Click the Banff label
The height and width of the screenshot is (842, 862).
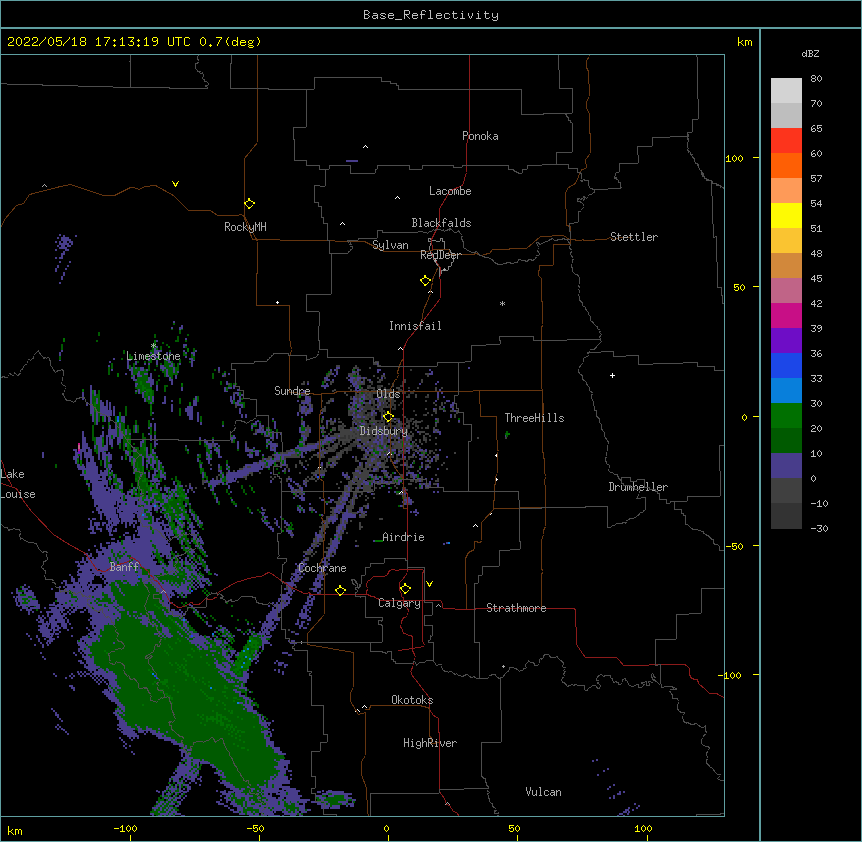tap(124, 567)
